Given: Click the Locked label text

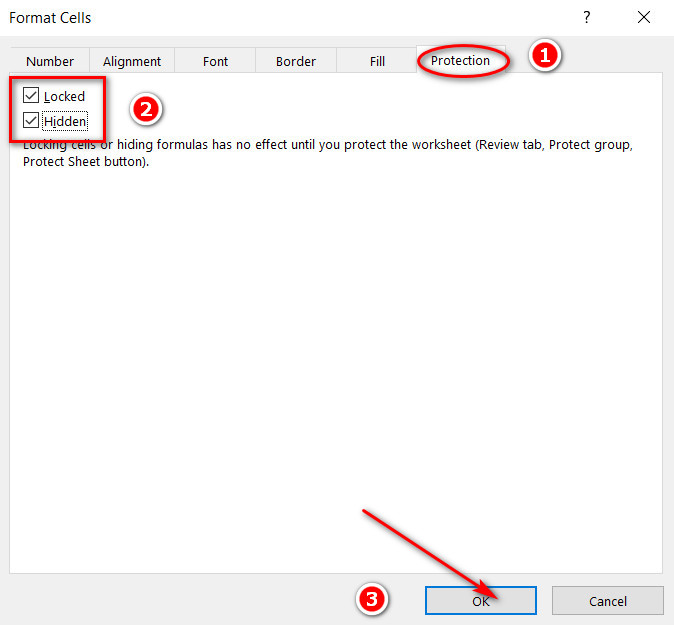Looking at the screenshot, I should coord(64,96).
